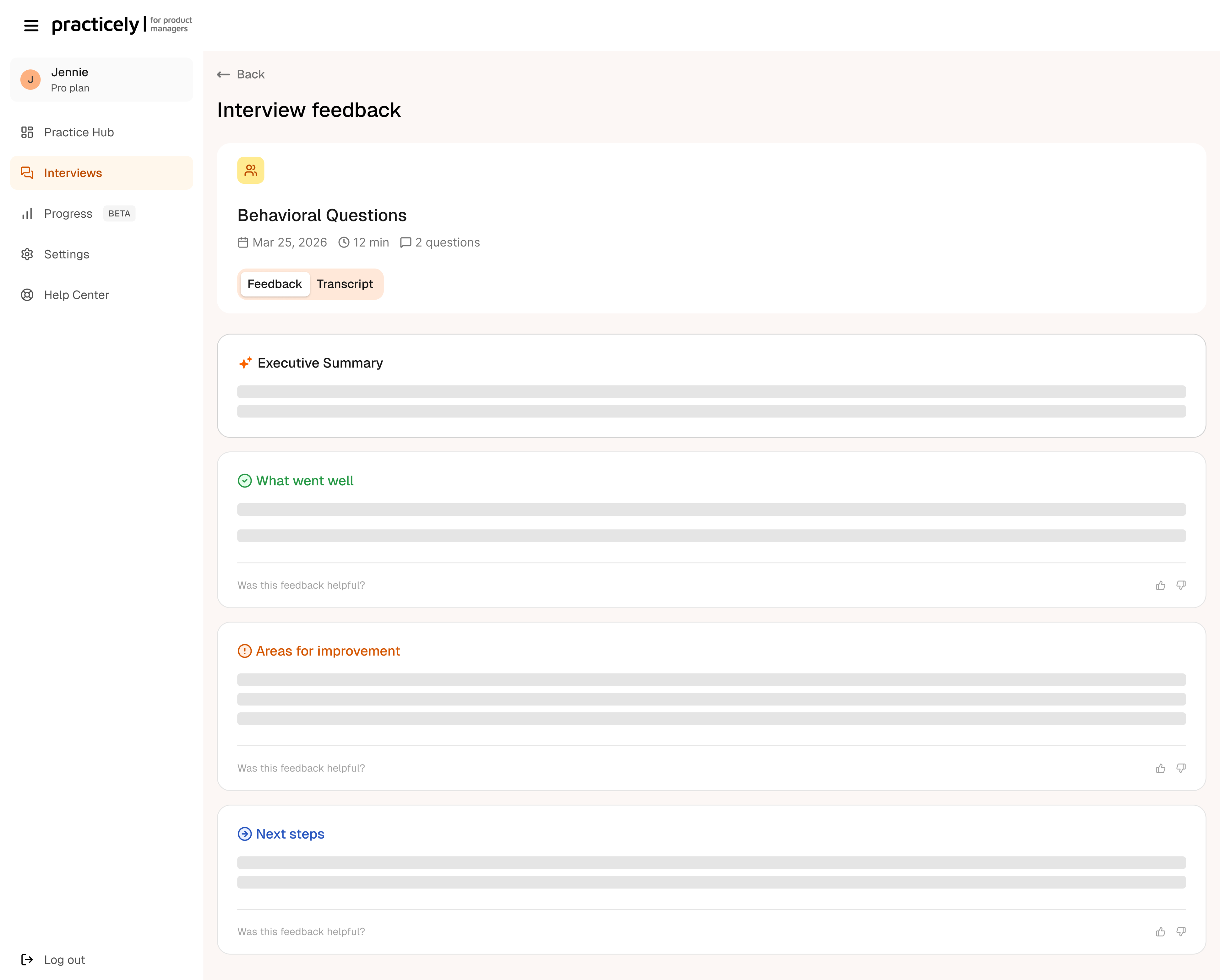Click thumbs up under What went well
Viewport: 1220px width, 980px height.
point(1160,585)
